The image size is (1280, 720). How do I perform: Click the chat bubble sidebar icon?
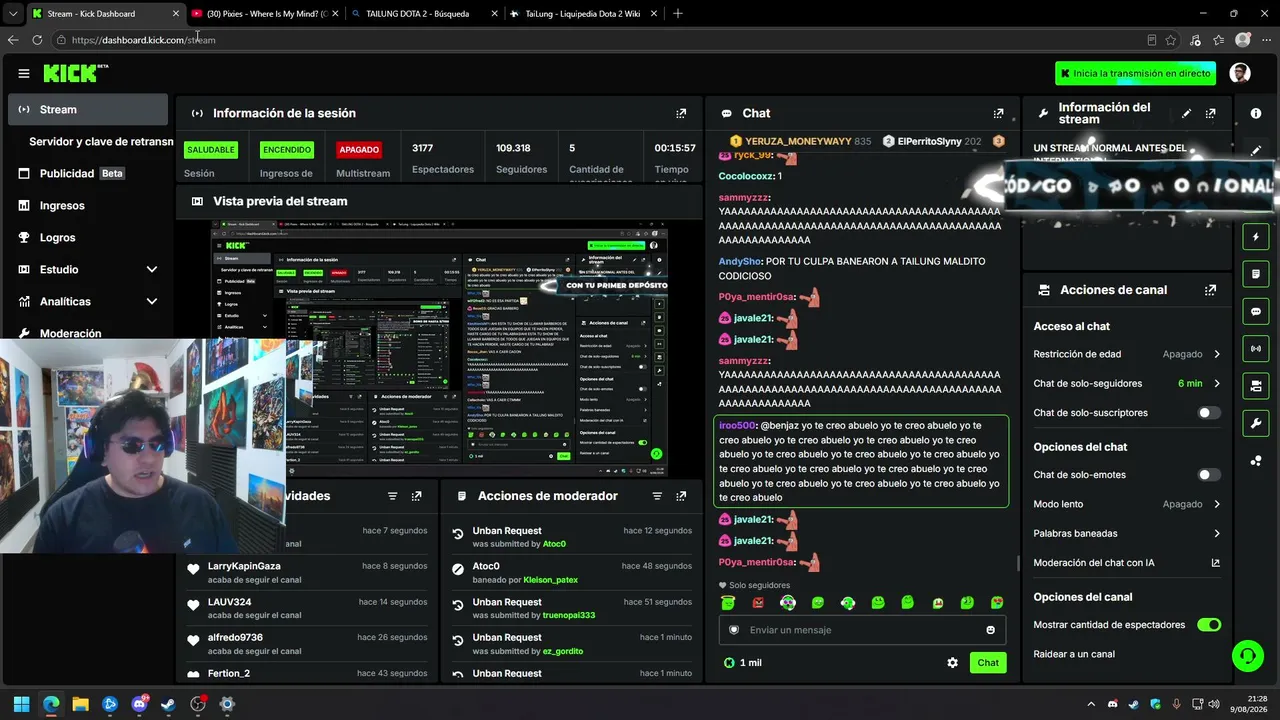point(1256,311)
